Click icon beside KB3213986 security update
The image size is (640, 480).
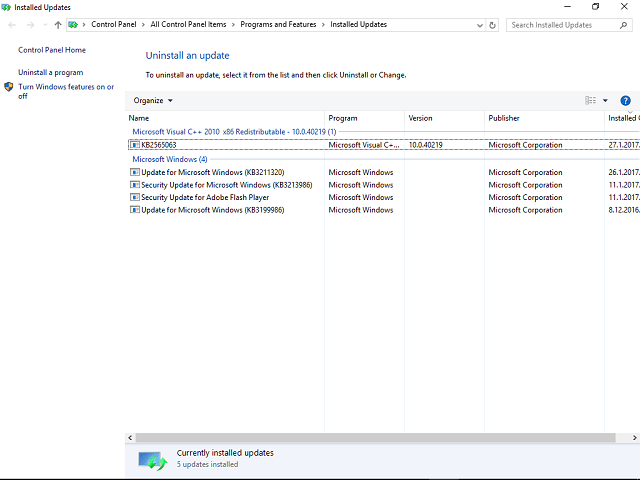(134, 184)
